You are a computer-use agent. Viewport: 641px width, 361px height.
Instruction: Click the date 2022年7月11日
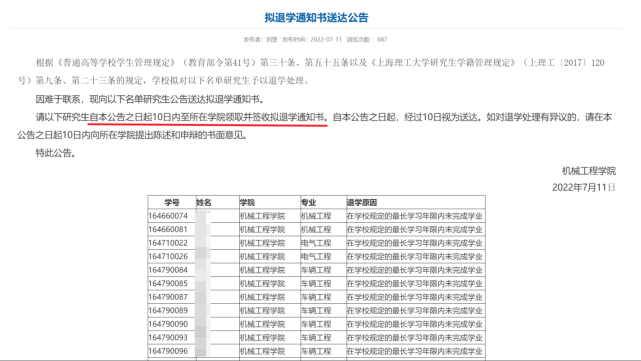pyautogui.click(x=584, y=187)
